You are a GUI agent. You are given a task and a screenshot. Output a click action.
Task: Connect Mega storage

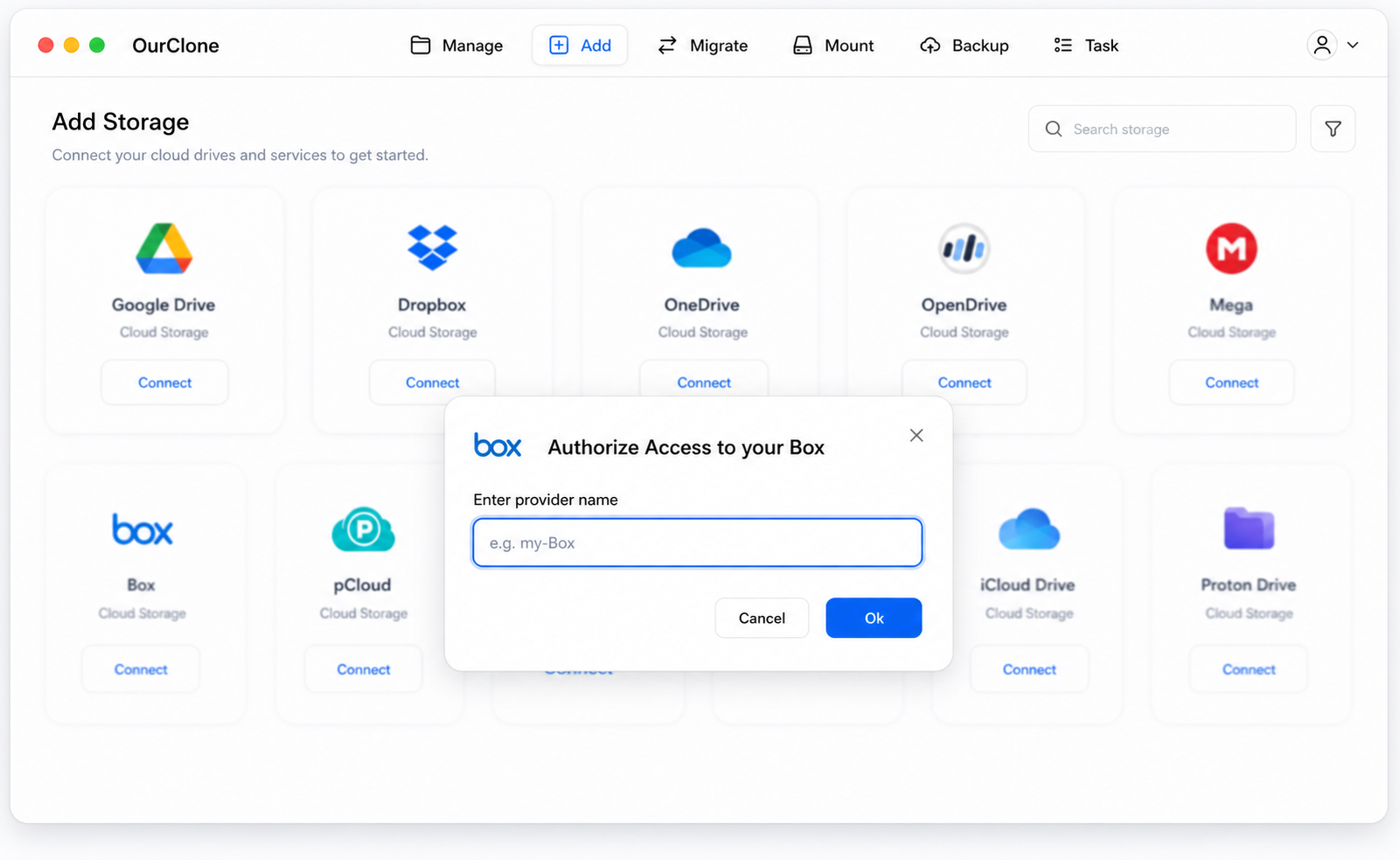click(x=1232, y=382)
